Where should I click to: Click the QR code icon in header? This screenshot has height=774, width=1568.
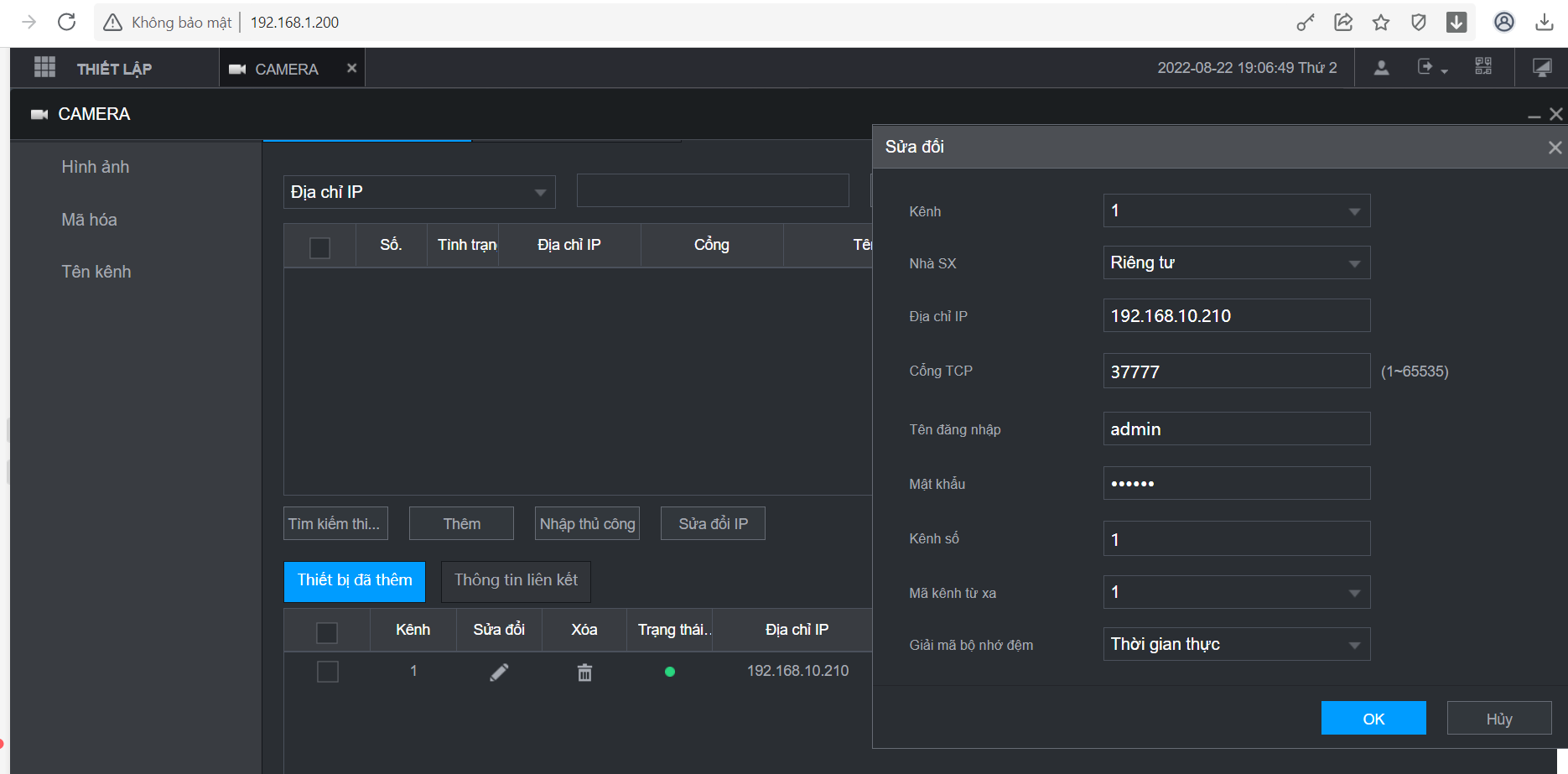click(x=1482, y=67)
